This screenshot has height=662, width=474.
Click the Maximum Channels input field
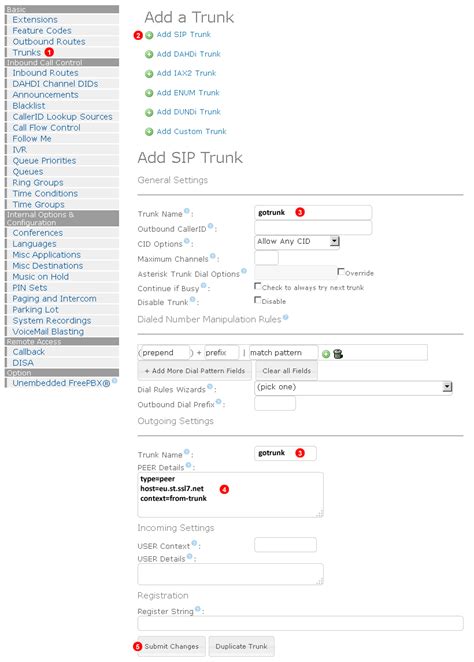[266, 258]
